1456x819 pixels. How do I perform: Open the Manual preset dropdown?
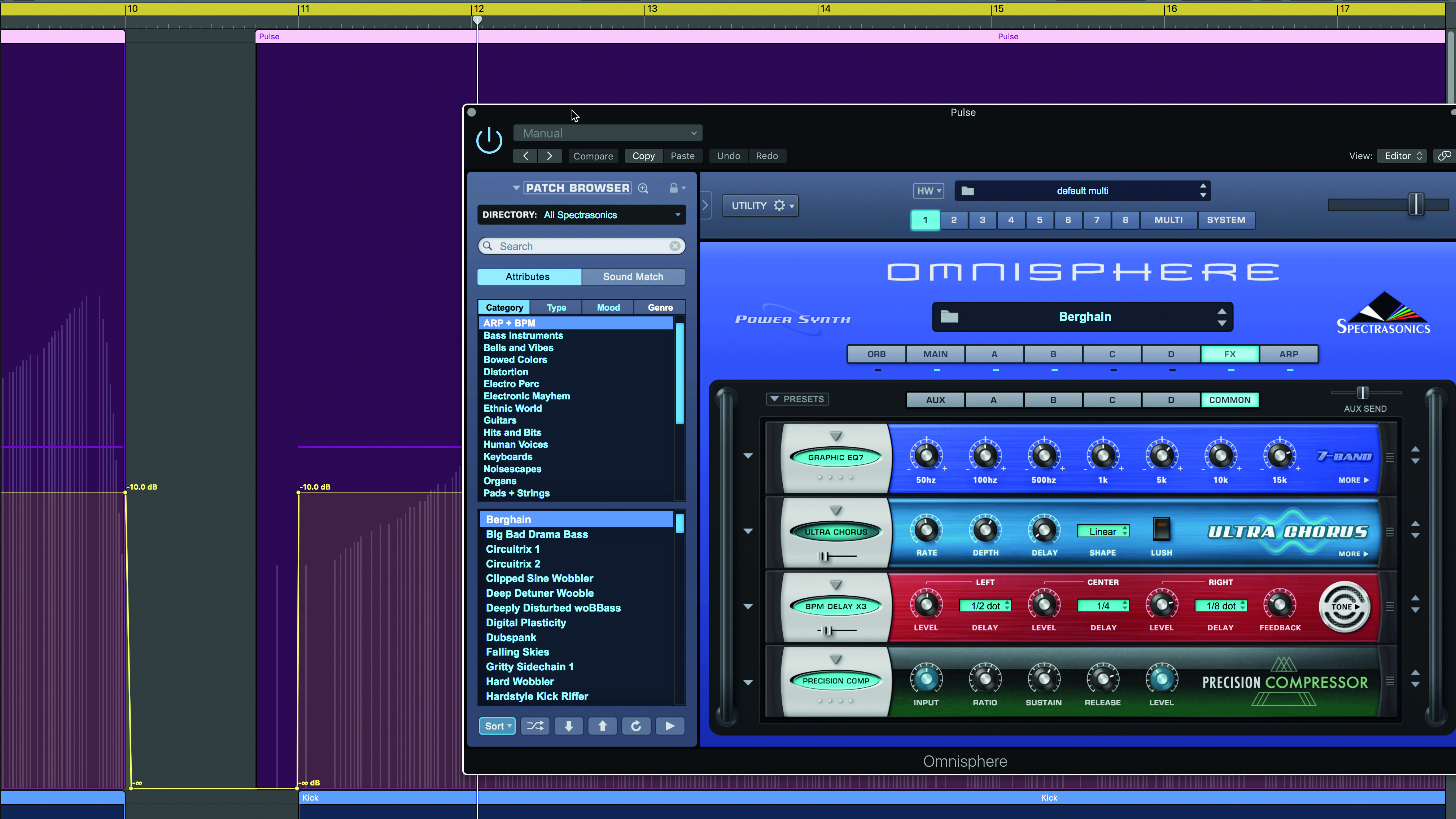pyautogui.click(x=608, y=133)
